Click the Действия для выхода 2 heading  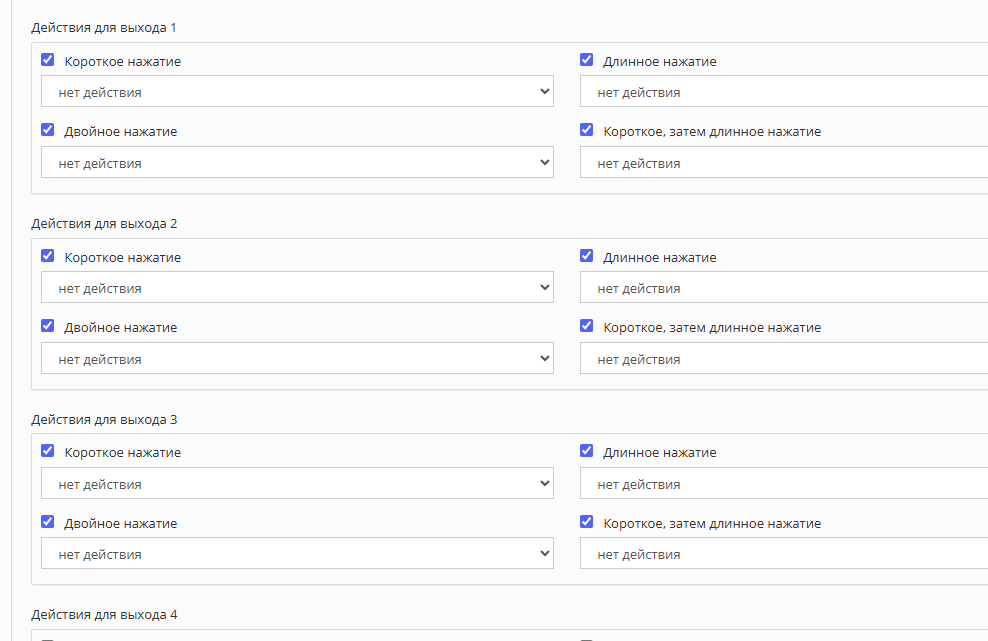coord(104,224)
